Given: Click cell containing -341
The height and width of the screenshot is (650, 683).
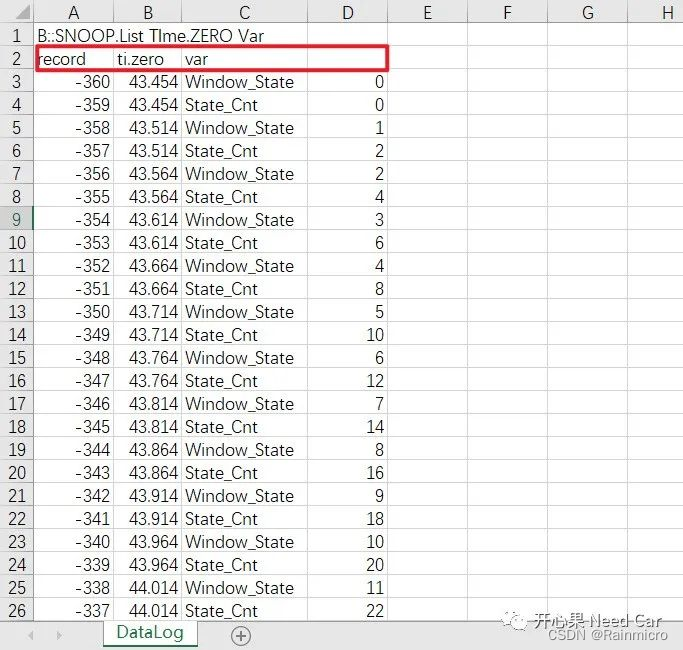Looking at the screenshot, I should pos(74,518).
